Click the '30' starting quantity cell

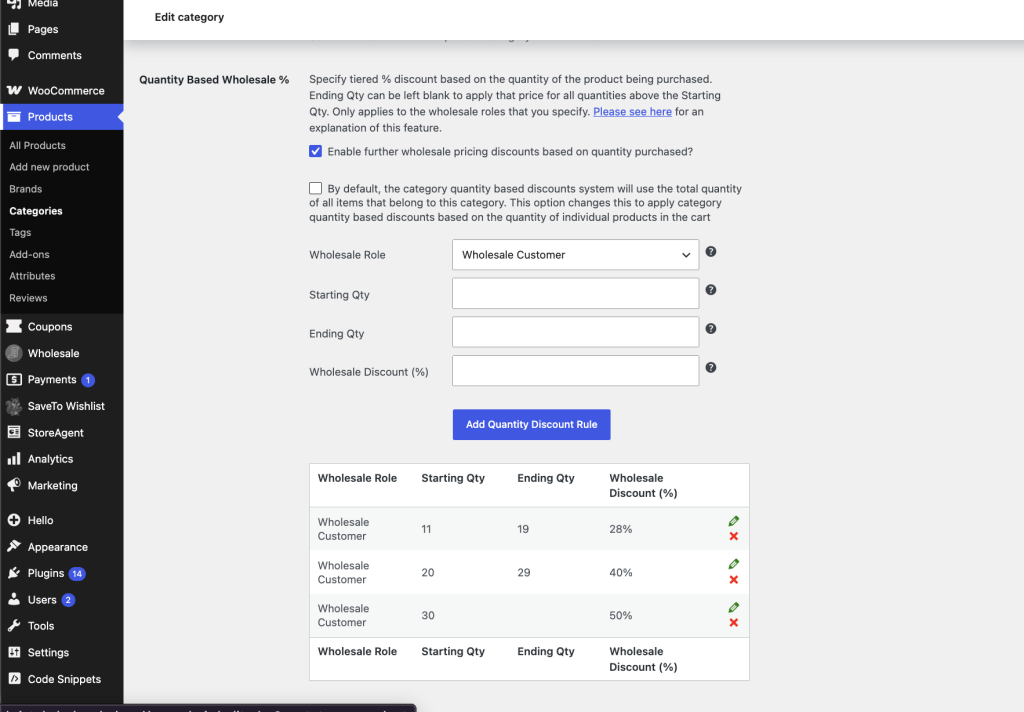point(428,615)
